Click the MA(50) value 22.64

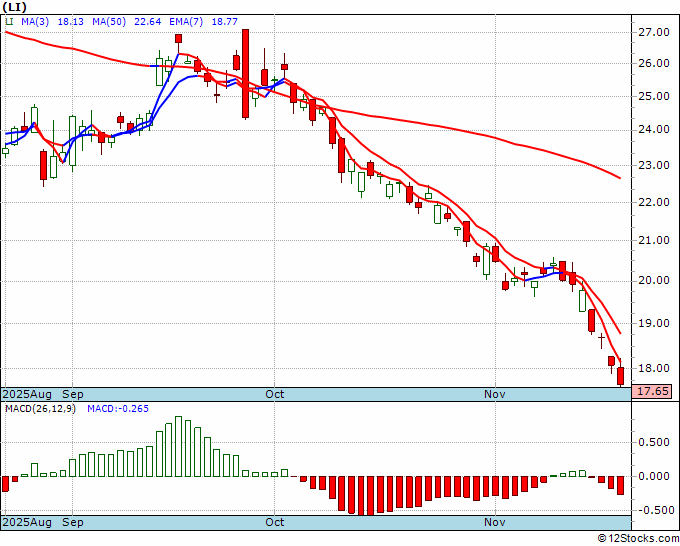point(147,21)
